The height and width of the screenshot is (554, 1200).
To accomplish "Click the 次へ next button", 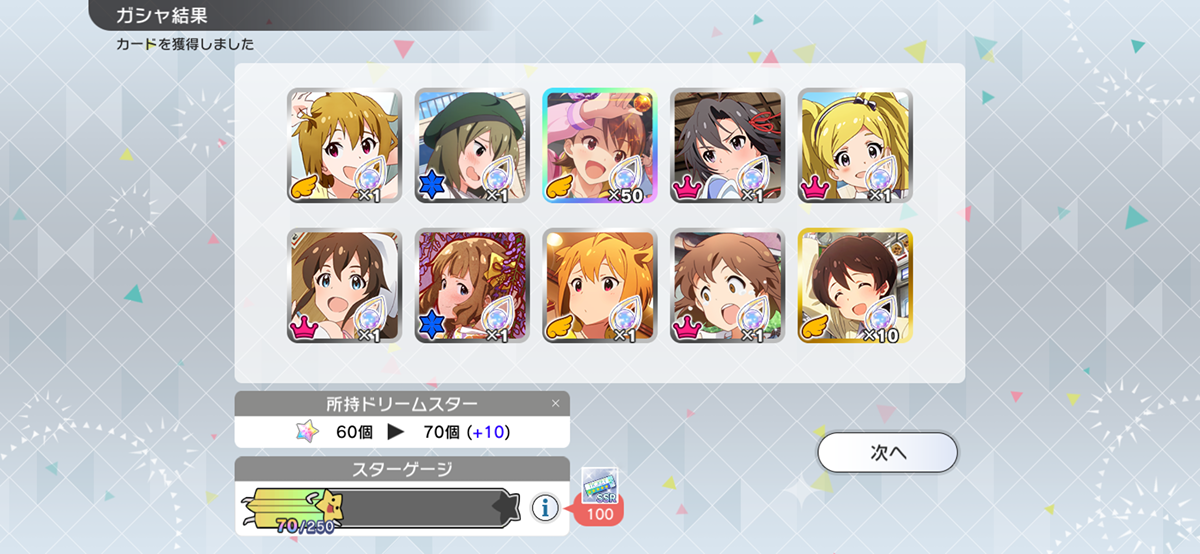I will point(888,452).
